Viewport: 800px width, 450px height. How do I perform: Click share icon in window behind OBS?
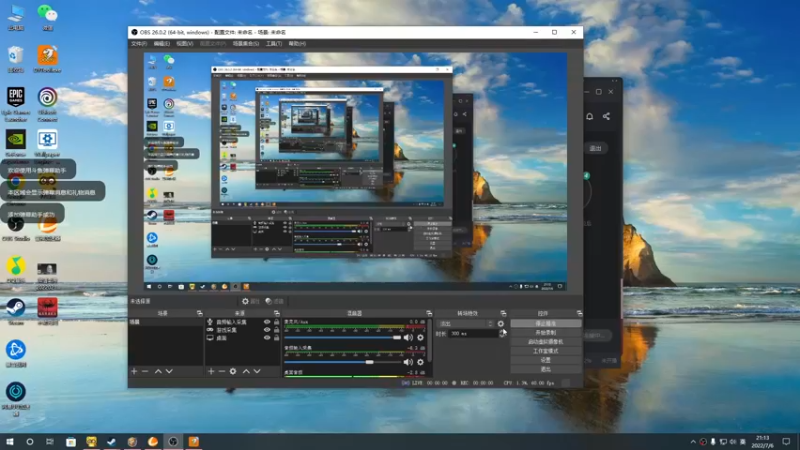pyautogui.click(x=606, y=116)
